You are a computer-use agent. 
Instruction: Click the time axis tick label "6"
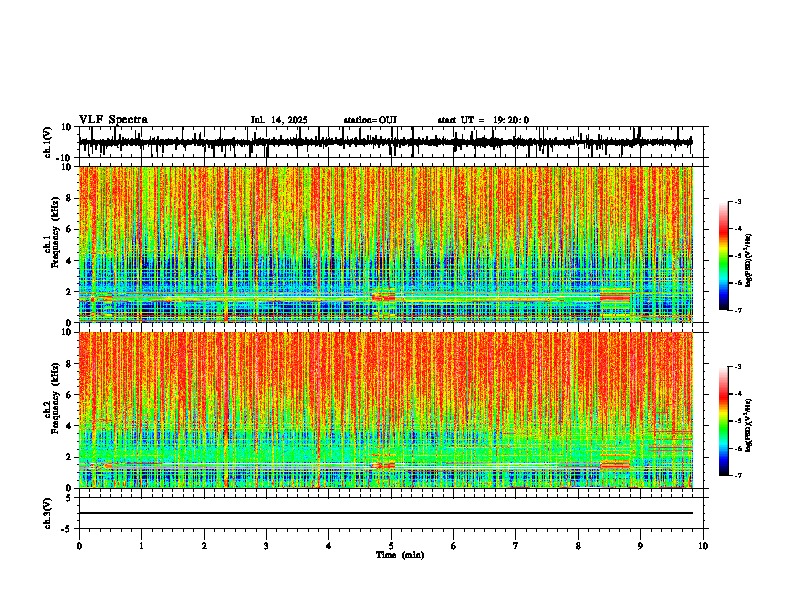[x=454, y=546]
